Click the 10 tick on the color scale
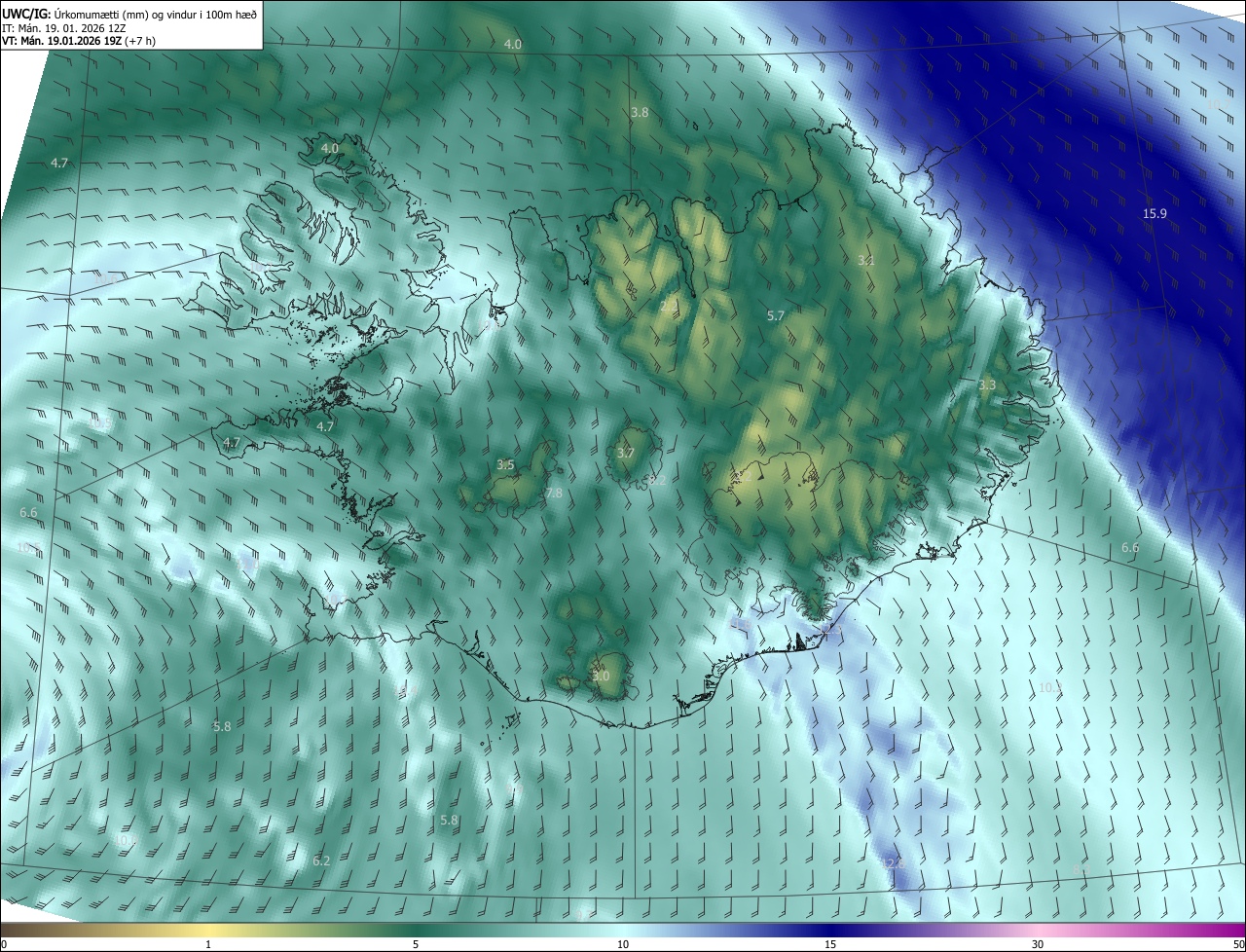This screenshot has width=1246, height=952. click(x=623, y=944)
